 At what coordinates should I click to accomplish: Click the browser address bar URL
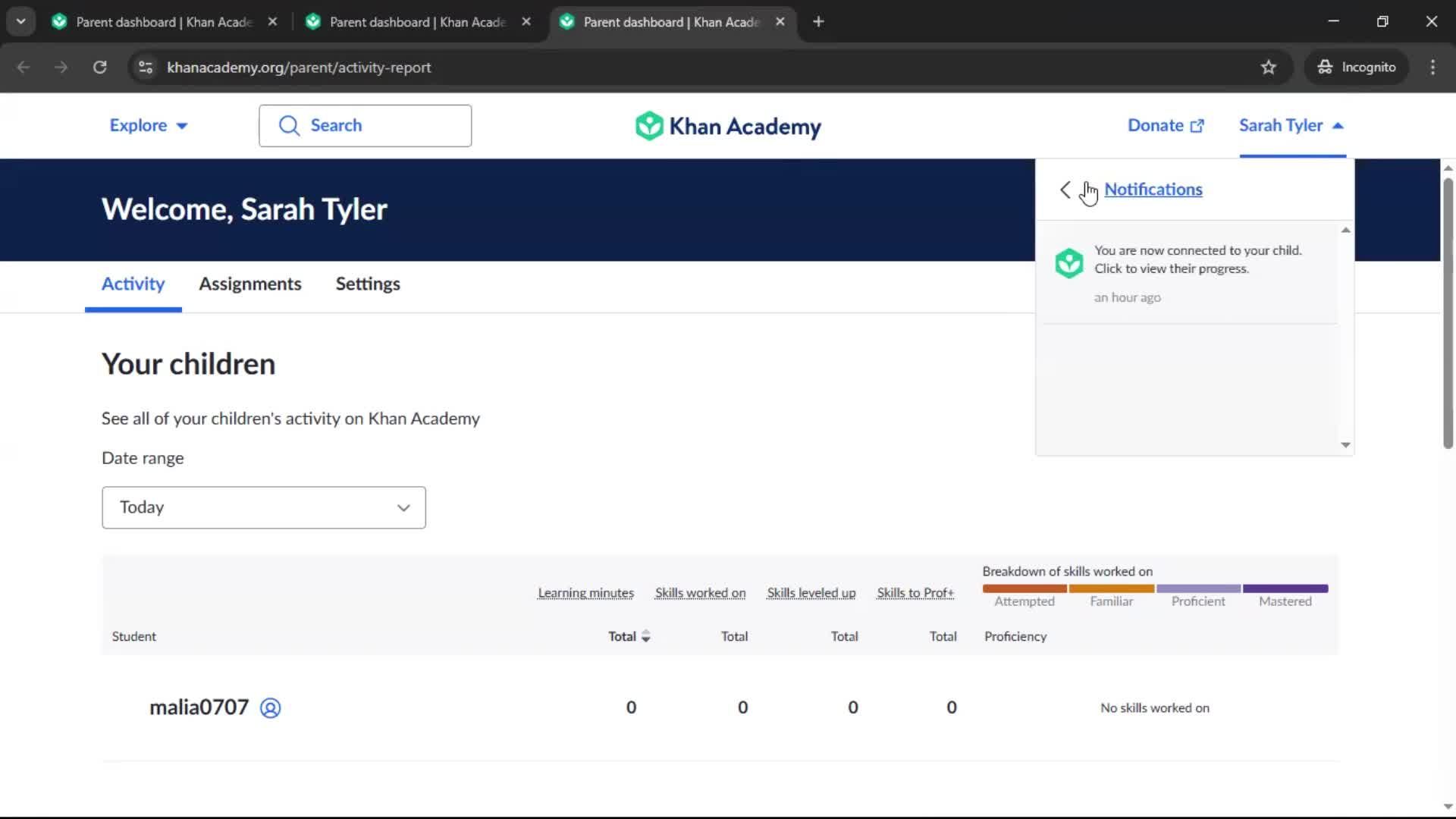(299, 67)
